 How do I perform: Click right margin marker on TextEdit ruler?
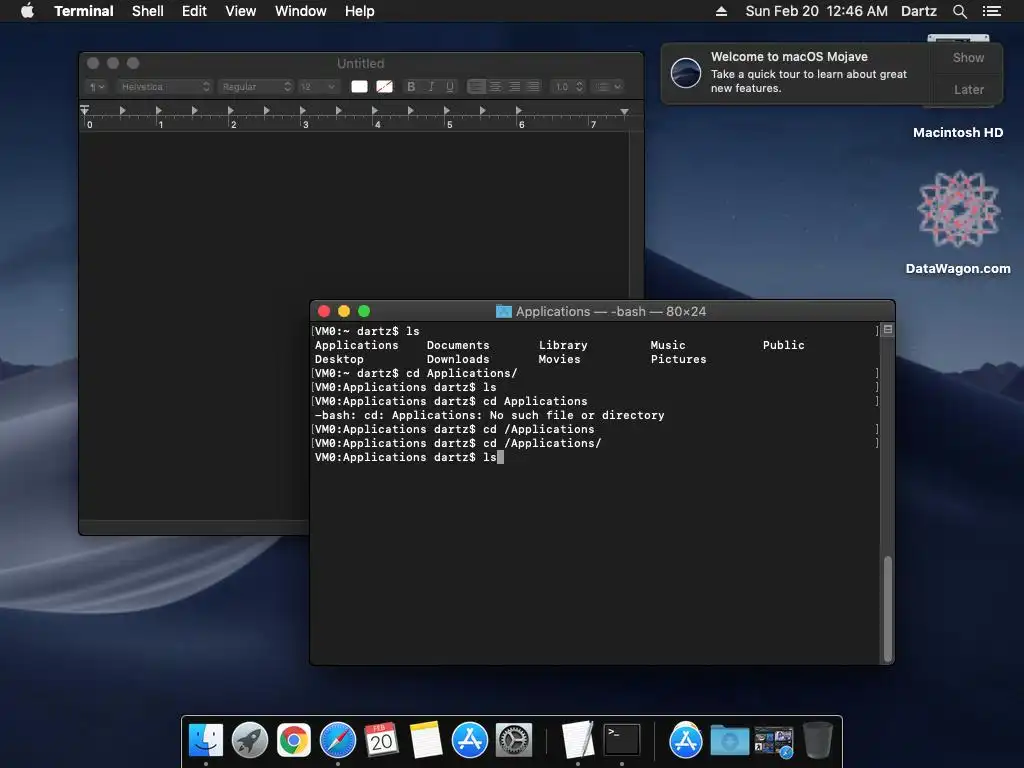pyautogui.click(x=624, y=112)
